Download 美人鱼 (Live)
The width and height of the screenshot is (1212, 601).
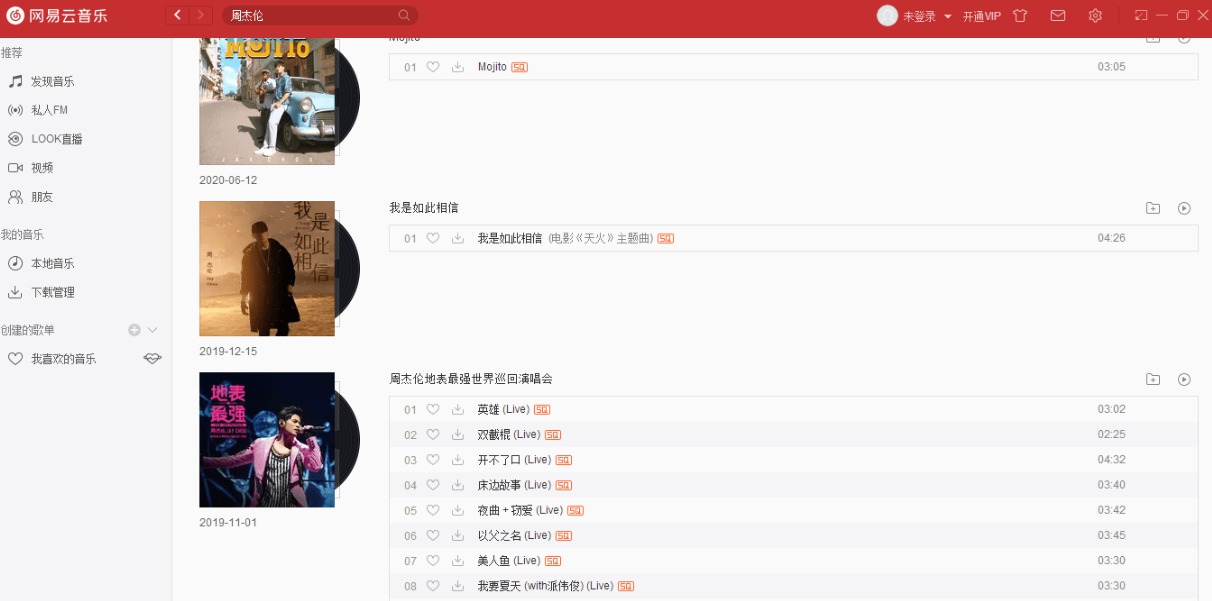pyautogui.click(x=458, y=560)
